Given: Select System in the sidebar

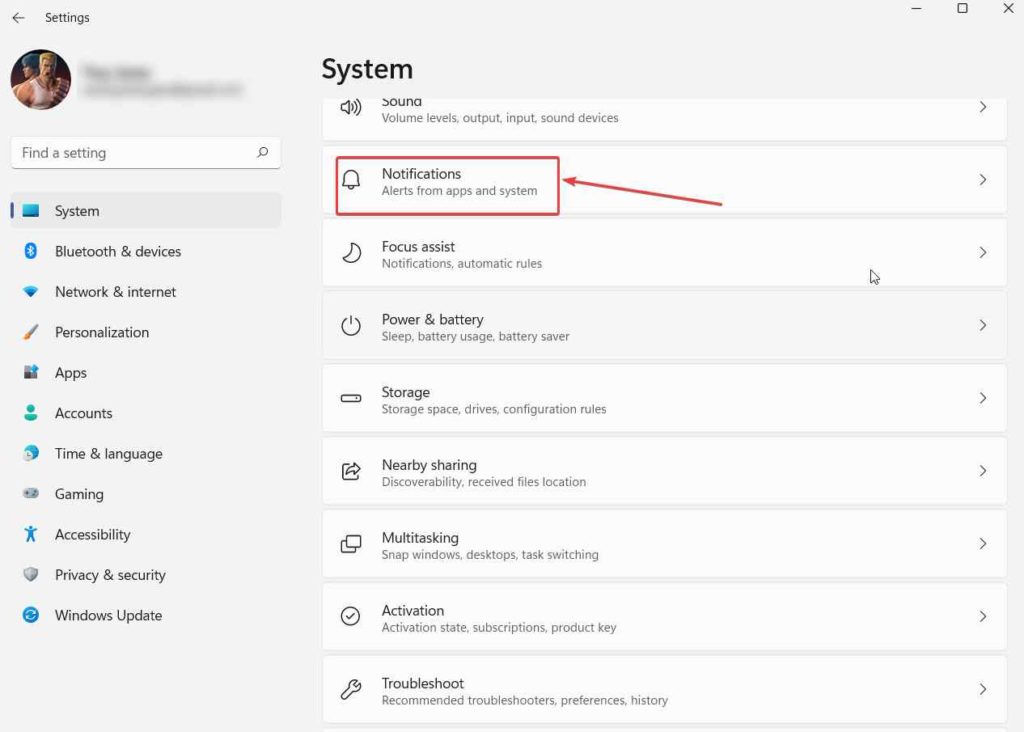Looking at the screenshot, I should click(x=79, y=211).
